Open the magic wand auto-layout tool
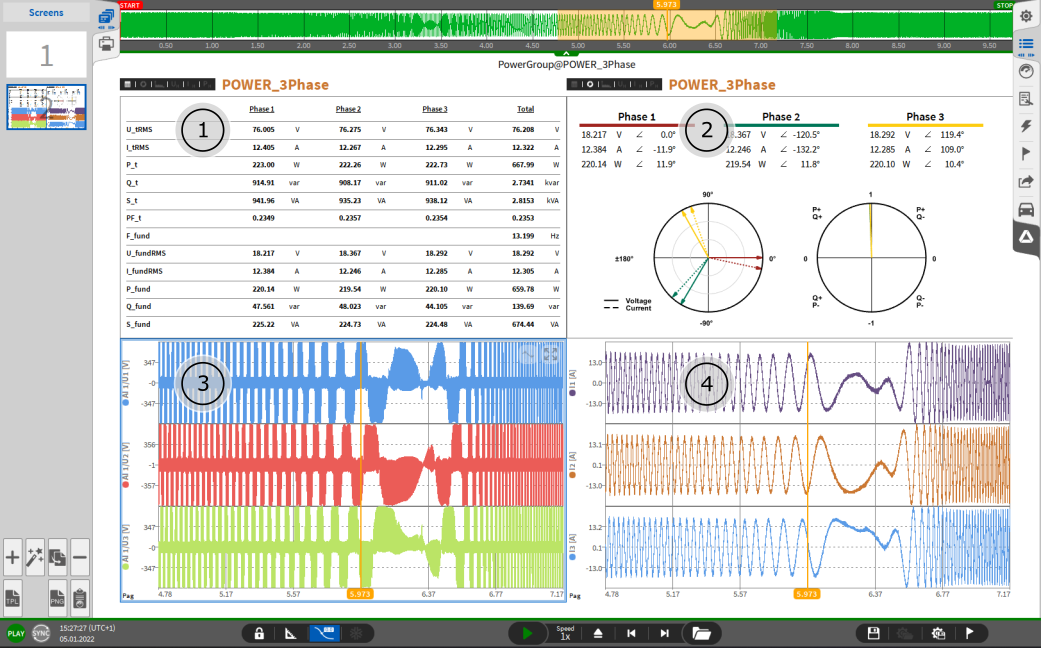The width and height of the screenshot is (1041, 648). pos(35,557)
